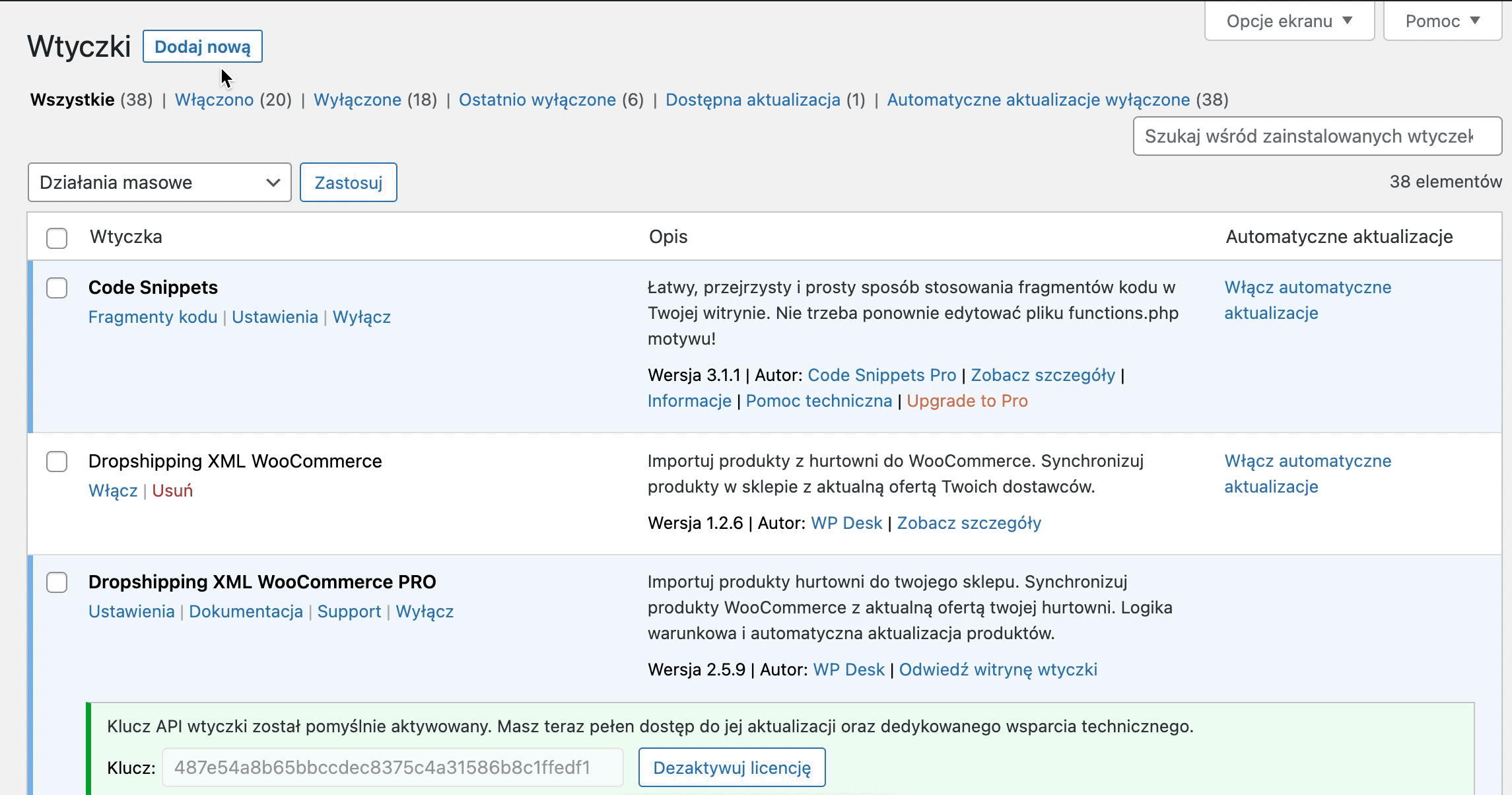
Task: Click Wyłącz under Code Snippets
Action: pyautogui.click(x=362, y=317)
